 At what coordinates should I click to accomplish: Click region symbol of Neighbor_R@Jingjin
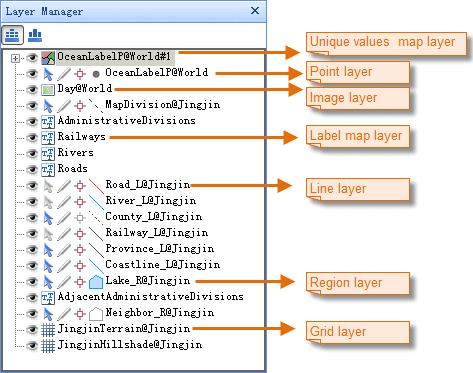96,314
